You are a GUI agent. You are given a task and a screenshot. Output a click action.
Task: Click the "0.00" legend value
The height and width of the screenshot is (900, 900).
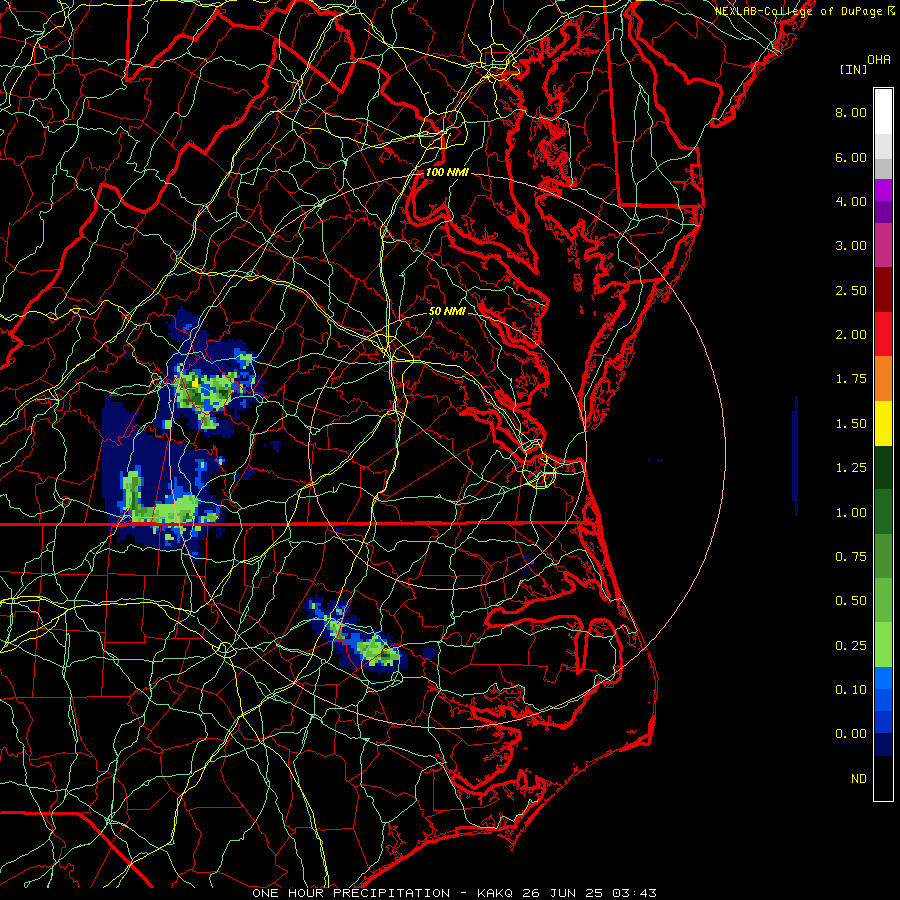[851, 734]
